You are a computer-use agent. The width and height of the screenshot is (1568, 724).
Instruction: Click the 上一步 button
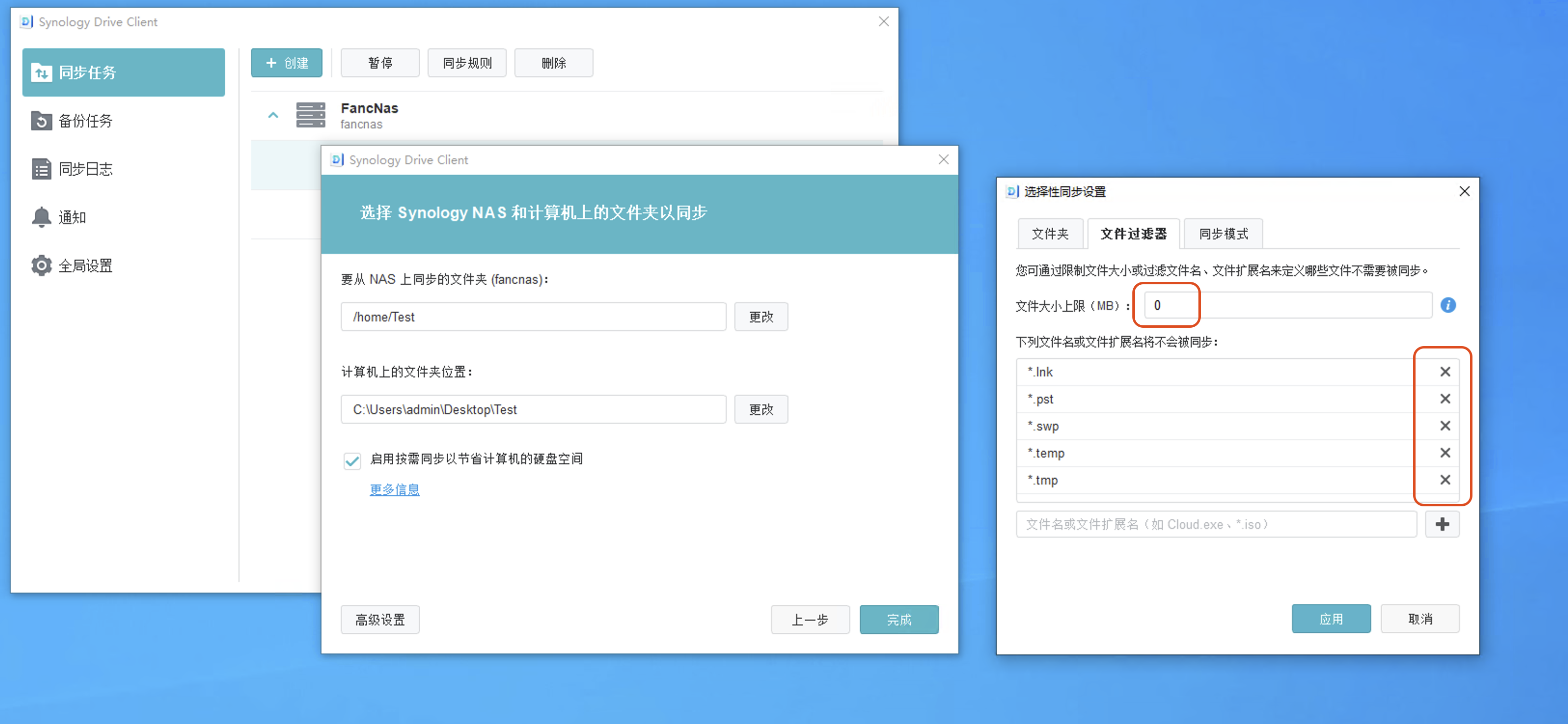tap(810, 620)
